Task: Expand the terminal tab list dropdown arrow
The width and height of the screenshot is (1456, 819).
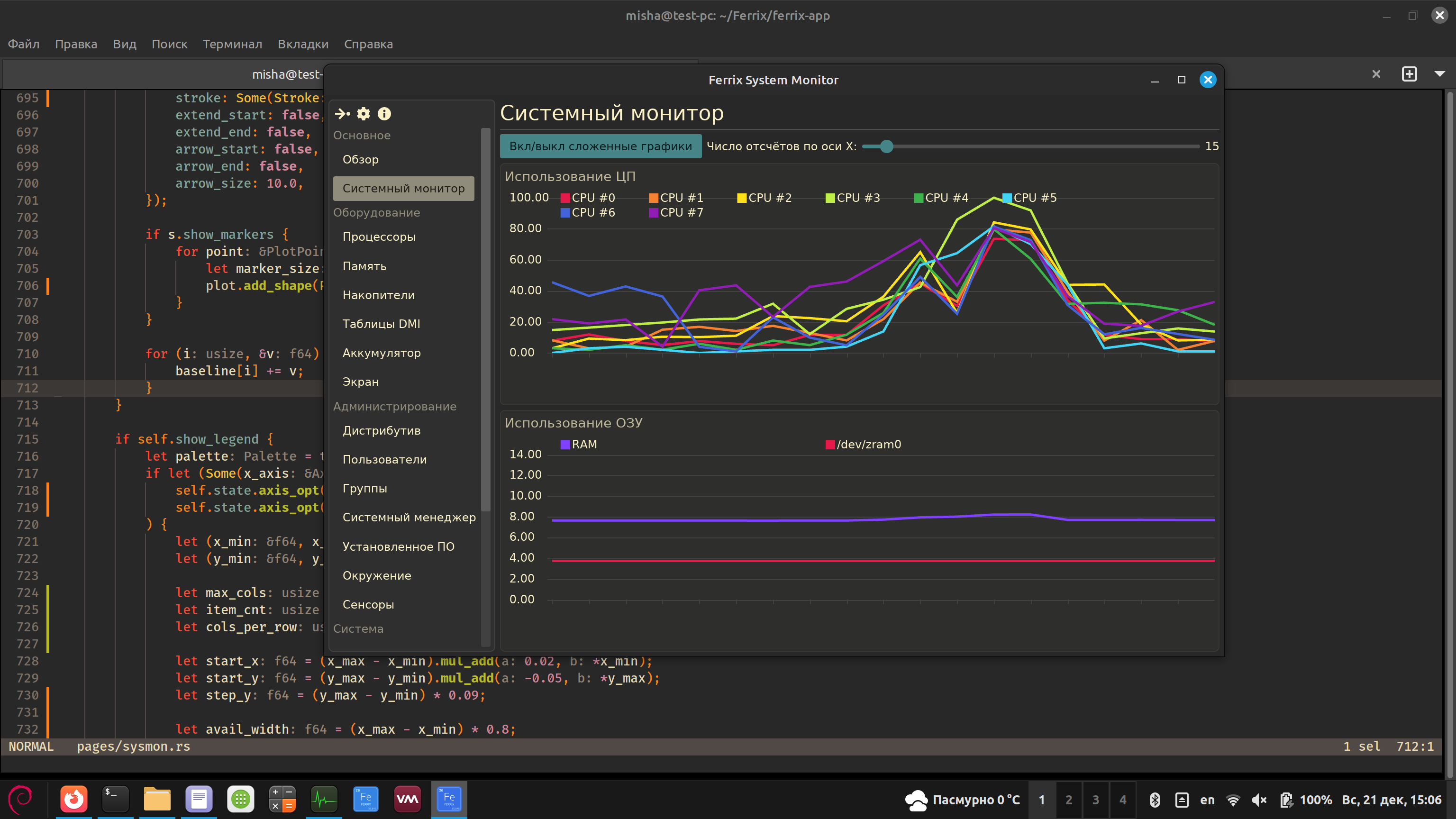Action: [x=1439, y=74]
